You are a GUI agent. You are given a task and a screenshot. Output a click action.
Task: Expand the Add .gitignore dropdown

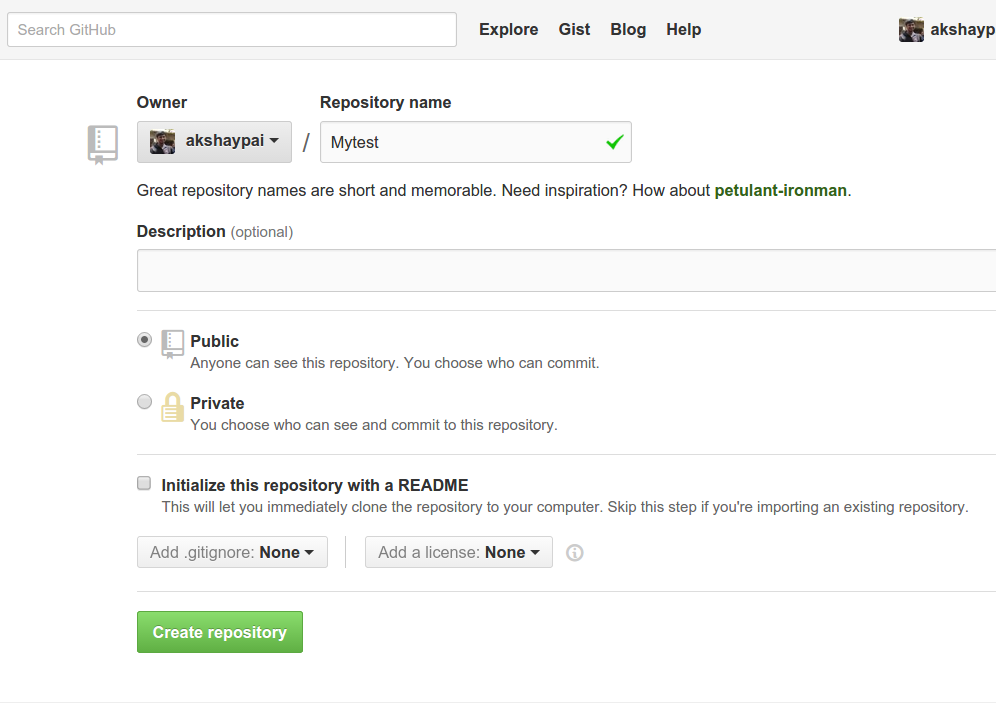click(x=232, y=552)
